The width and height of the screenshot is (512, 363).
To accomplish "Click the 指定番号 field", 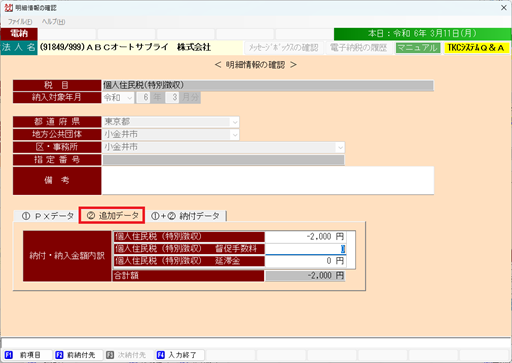I will click(223, 160).
